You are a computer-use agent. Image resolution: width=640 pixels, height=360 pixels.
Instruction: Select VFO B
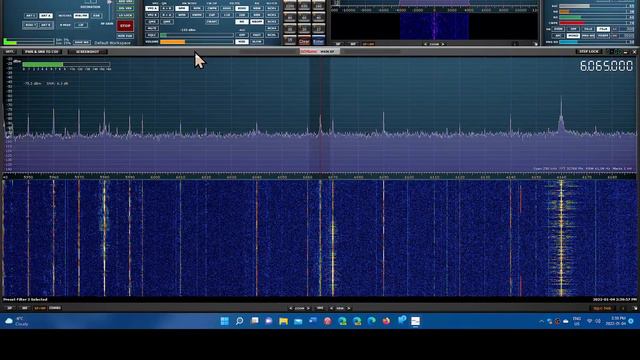coord(152,15)
